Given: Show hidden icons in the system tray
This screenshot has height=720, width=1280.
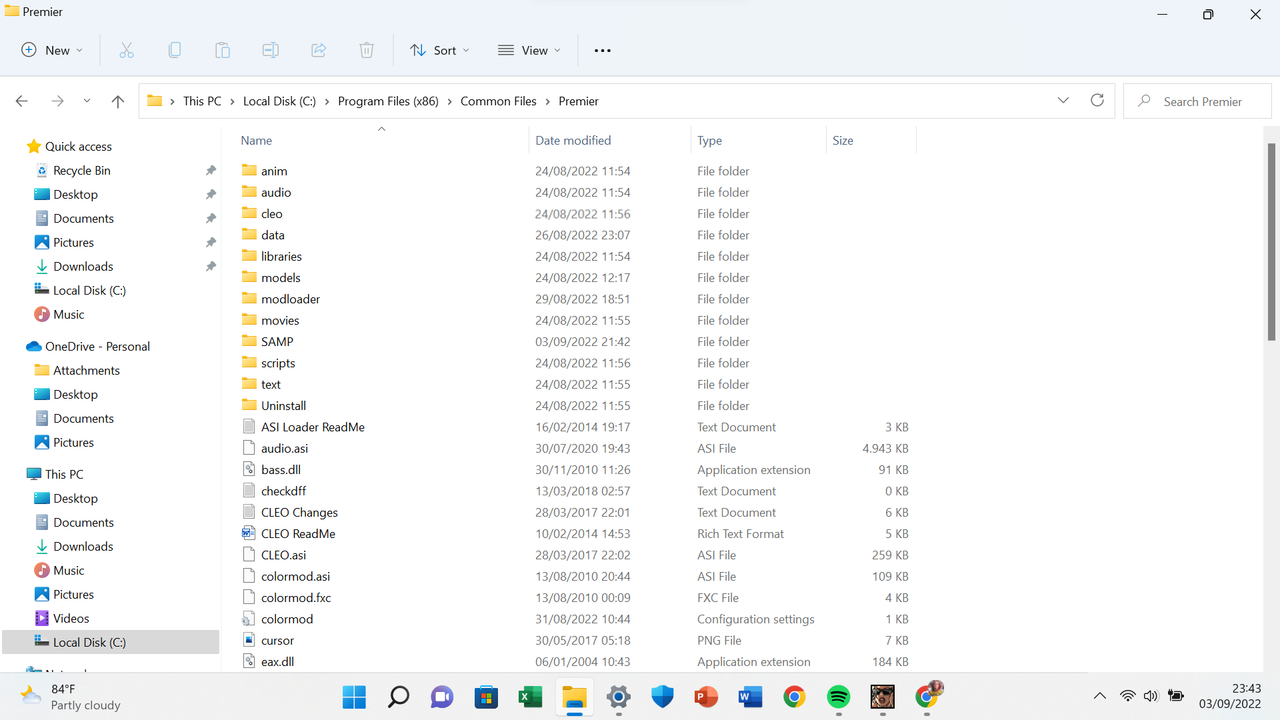Looking at the screenshot, I should 1100,696.
